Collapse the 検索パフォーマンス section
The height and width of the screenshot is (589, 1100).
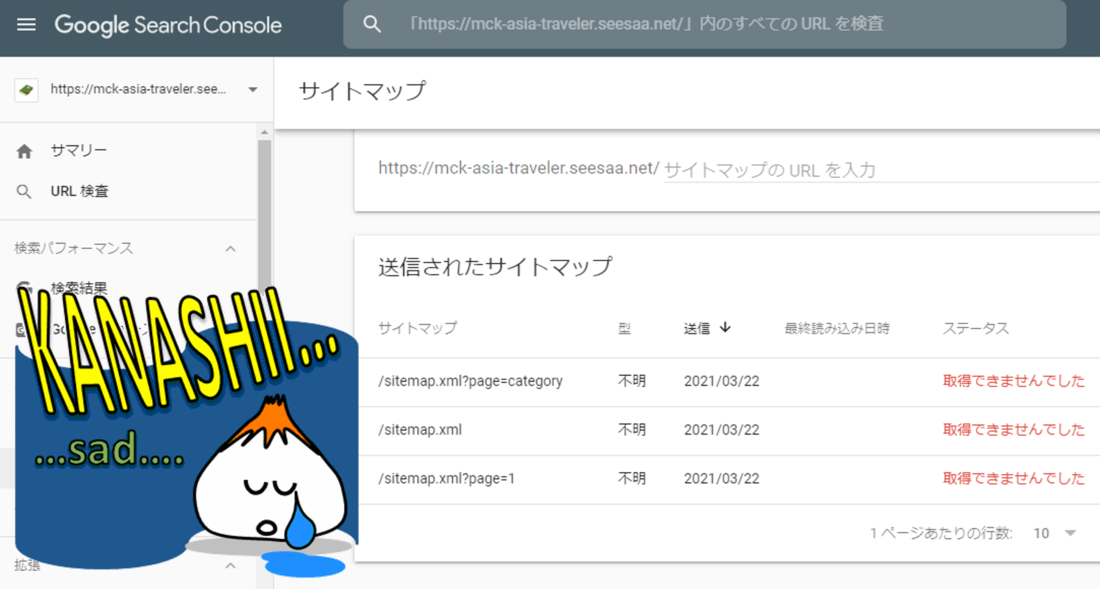click(230, 249)
